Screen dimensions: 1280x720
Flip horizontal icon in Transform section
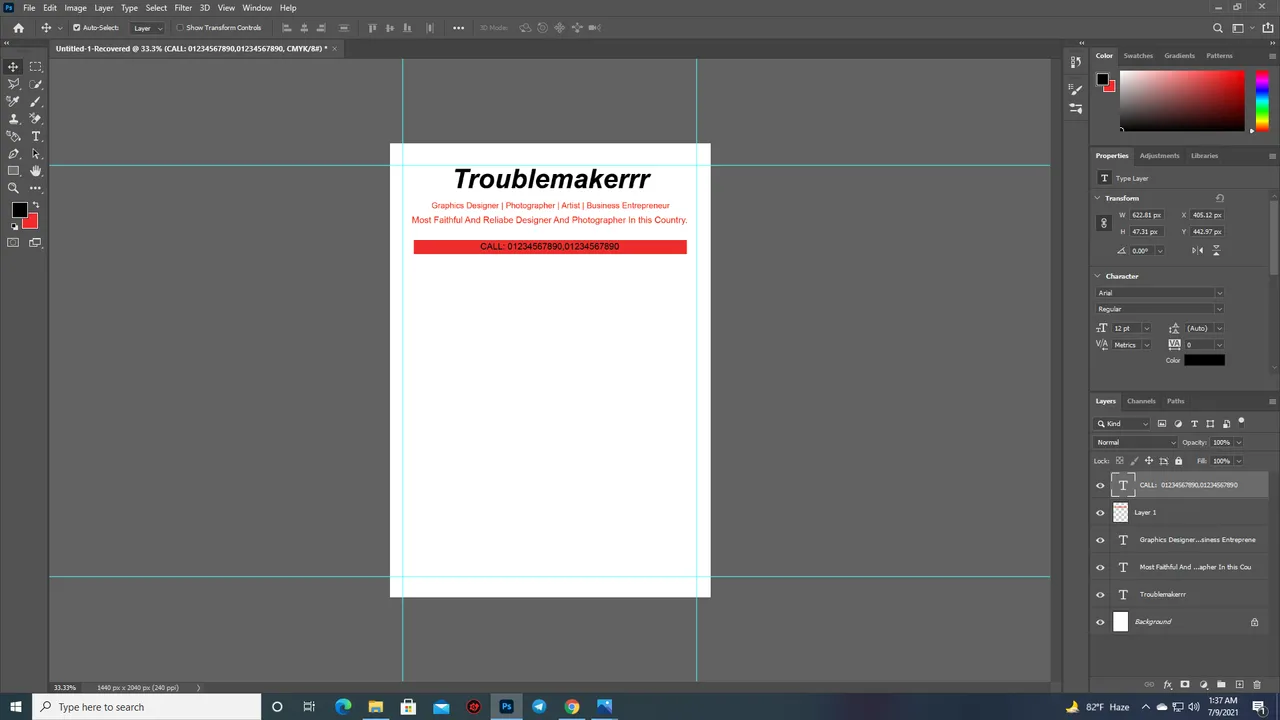point(1198,251)
